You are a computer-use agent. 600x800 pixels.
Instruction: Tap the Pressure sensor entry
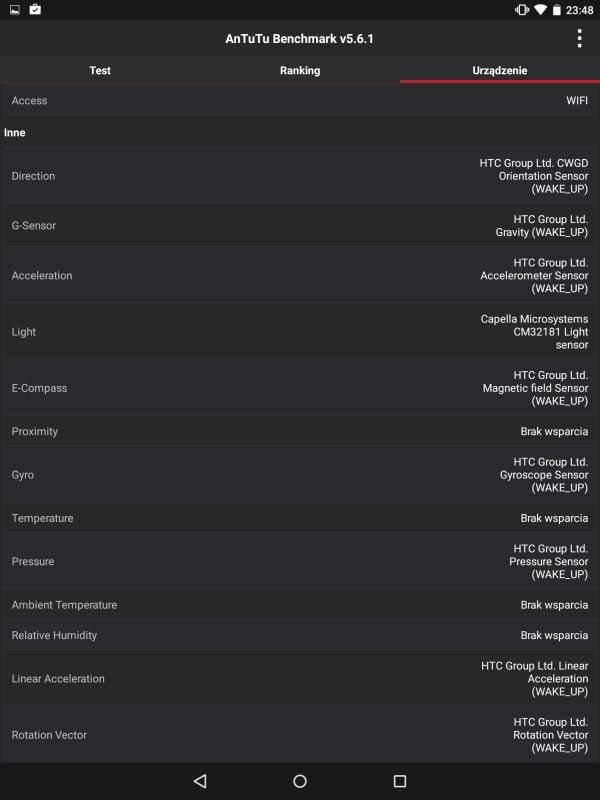(x=300, y=561)
